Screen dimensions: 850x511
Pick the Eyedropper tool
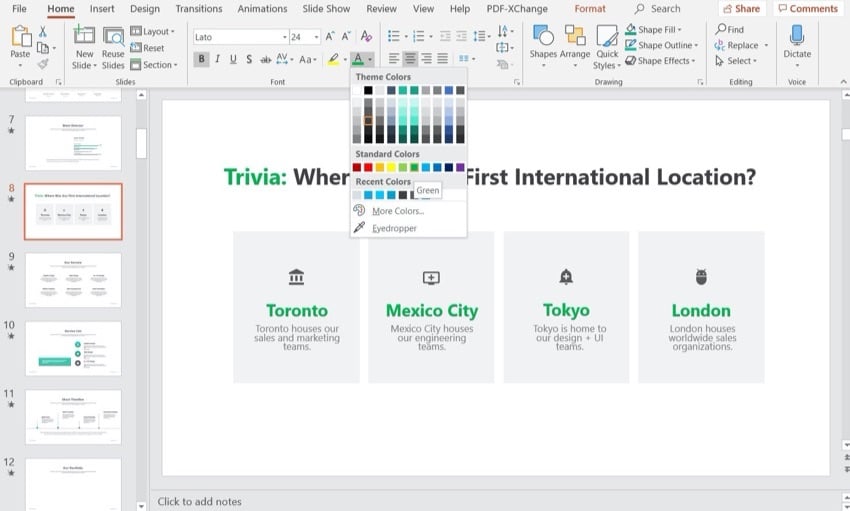[393, 228]
